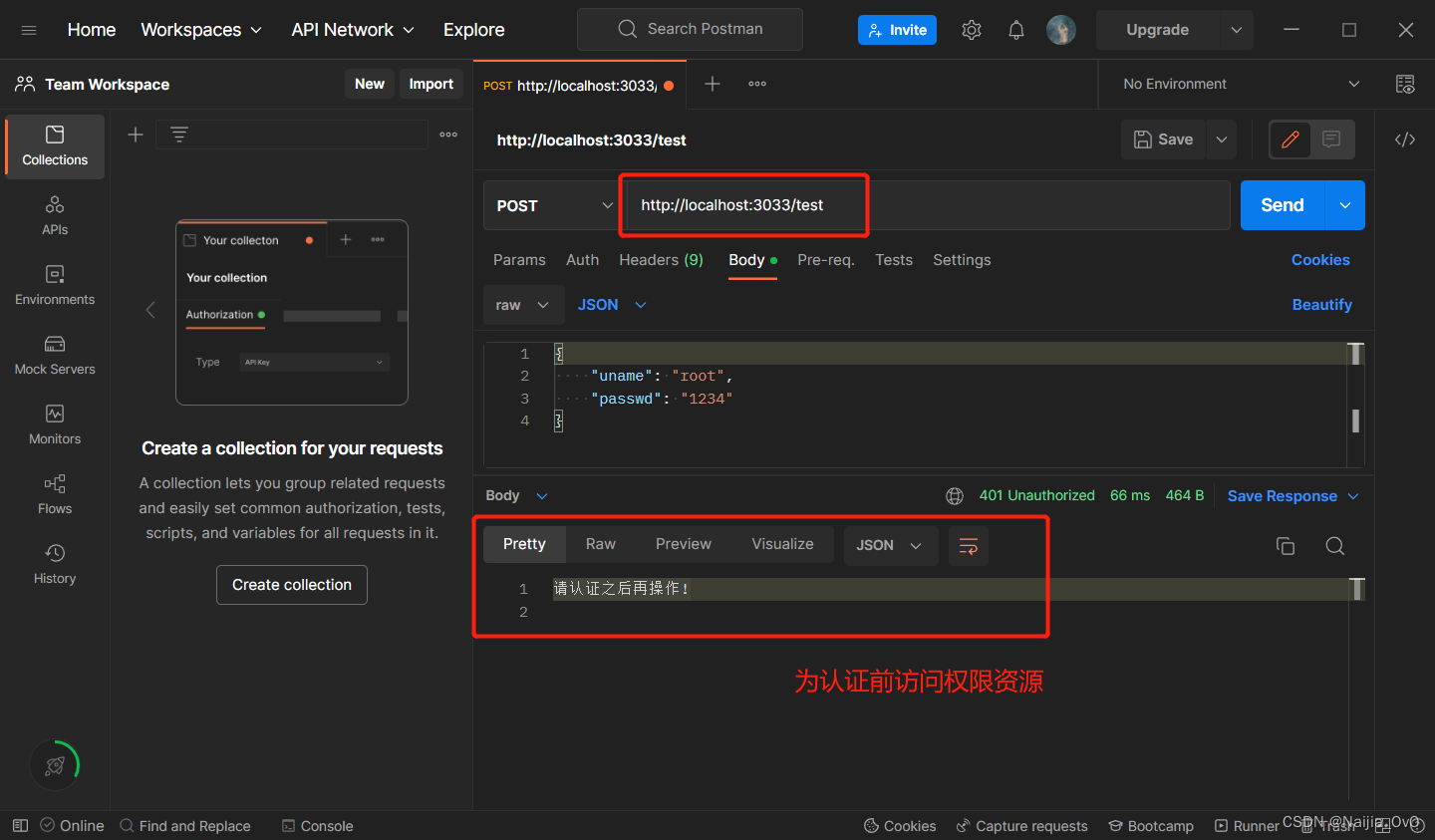Select the Raw response view tab
This screenshot has height=840, width=1435.
tap(601, 544)
